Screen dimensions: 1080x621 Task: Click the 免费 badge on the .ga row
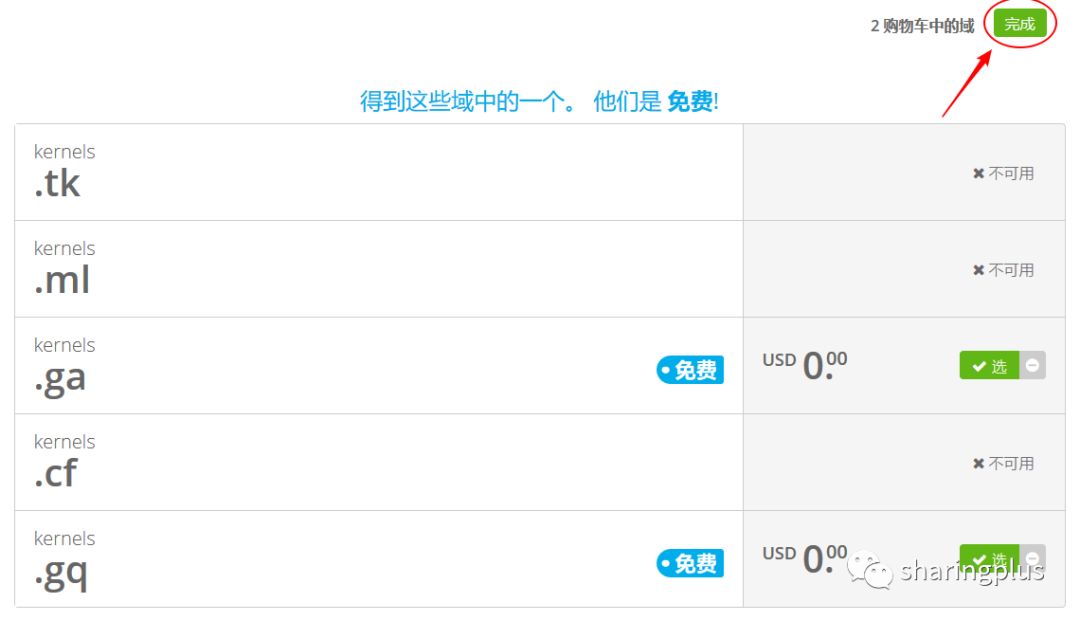690,370
